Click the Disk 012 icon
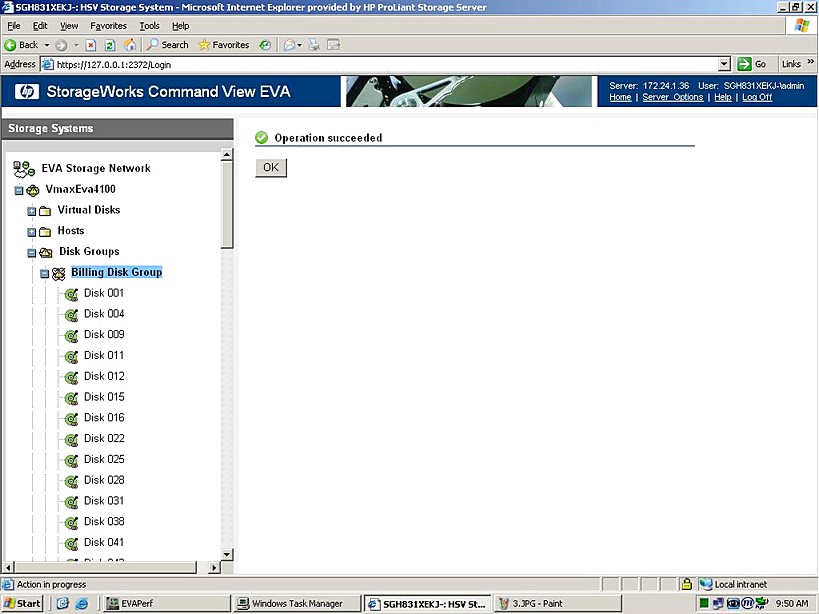The image size is (819, 614). click(x=71, y=377)
